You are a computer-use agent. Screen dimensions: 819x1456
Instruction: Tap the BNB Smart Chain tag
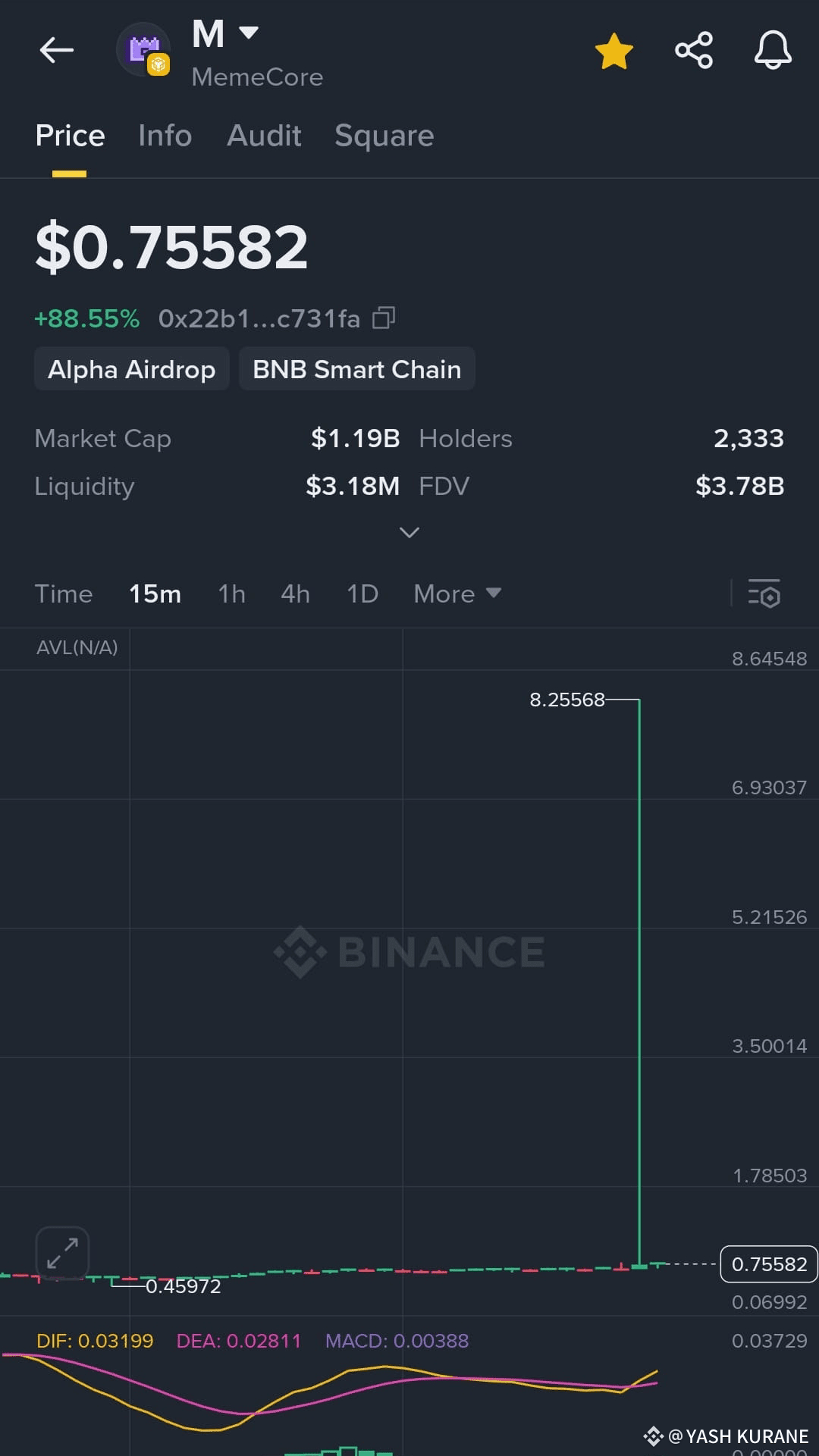click(357, 369)
